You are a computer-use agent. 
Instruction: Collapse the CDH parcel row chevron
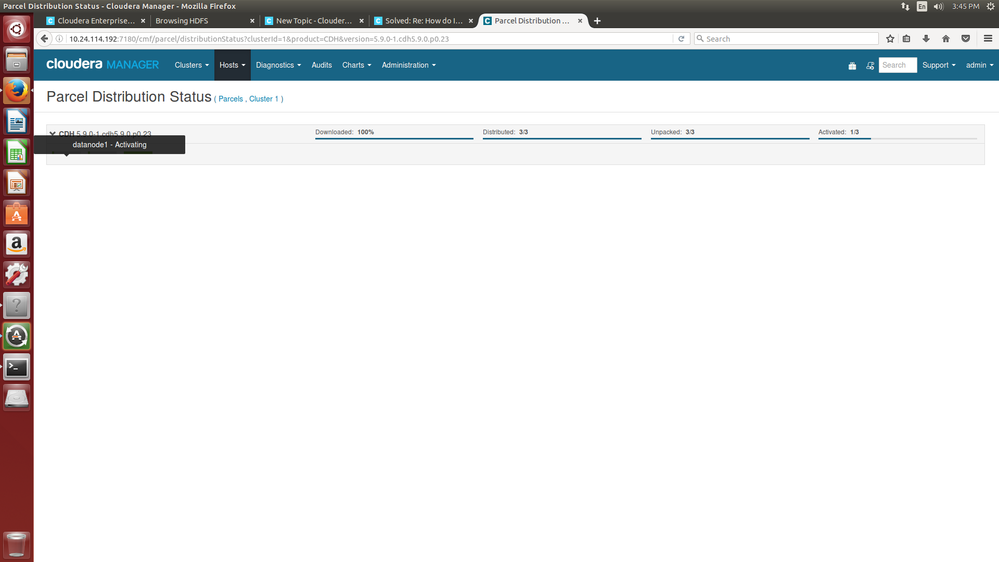(x=53, y=134)
